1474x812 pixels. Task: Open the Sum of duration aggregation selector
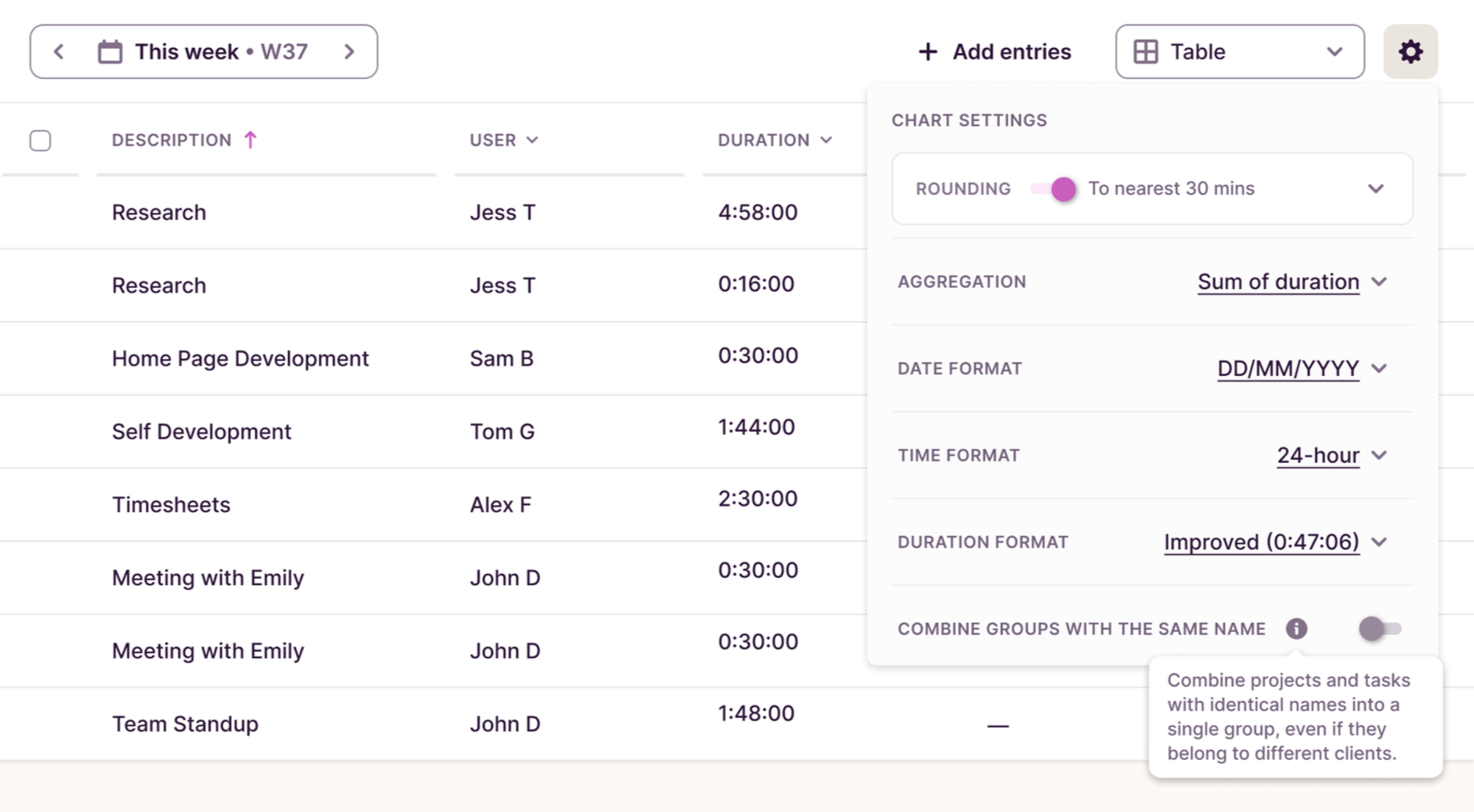click(1278, 281)
